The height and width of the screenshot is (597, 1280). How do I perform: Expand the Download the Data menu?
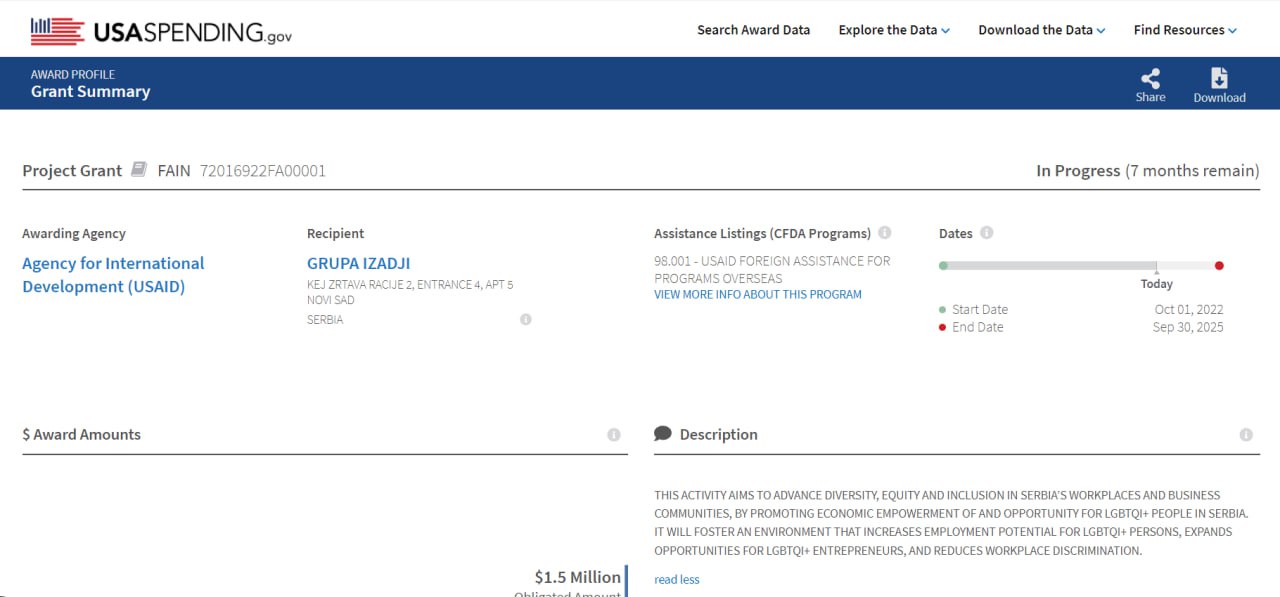click(x=1041, y=30)
